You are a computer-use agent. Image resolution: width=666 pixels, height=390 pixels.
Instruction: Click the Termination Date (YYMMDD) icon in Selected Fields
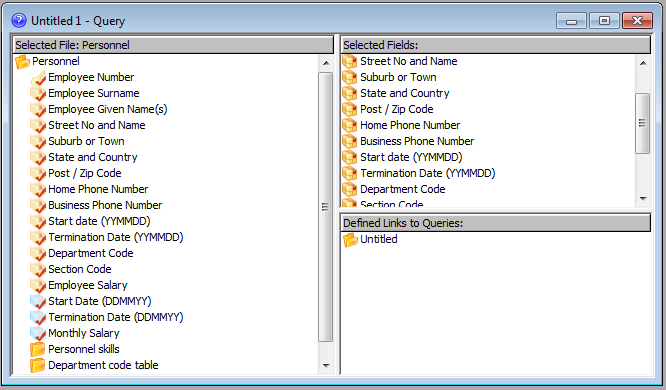coord(350,173)
